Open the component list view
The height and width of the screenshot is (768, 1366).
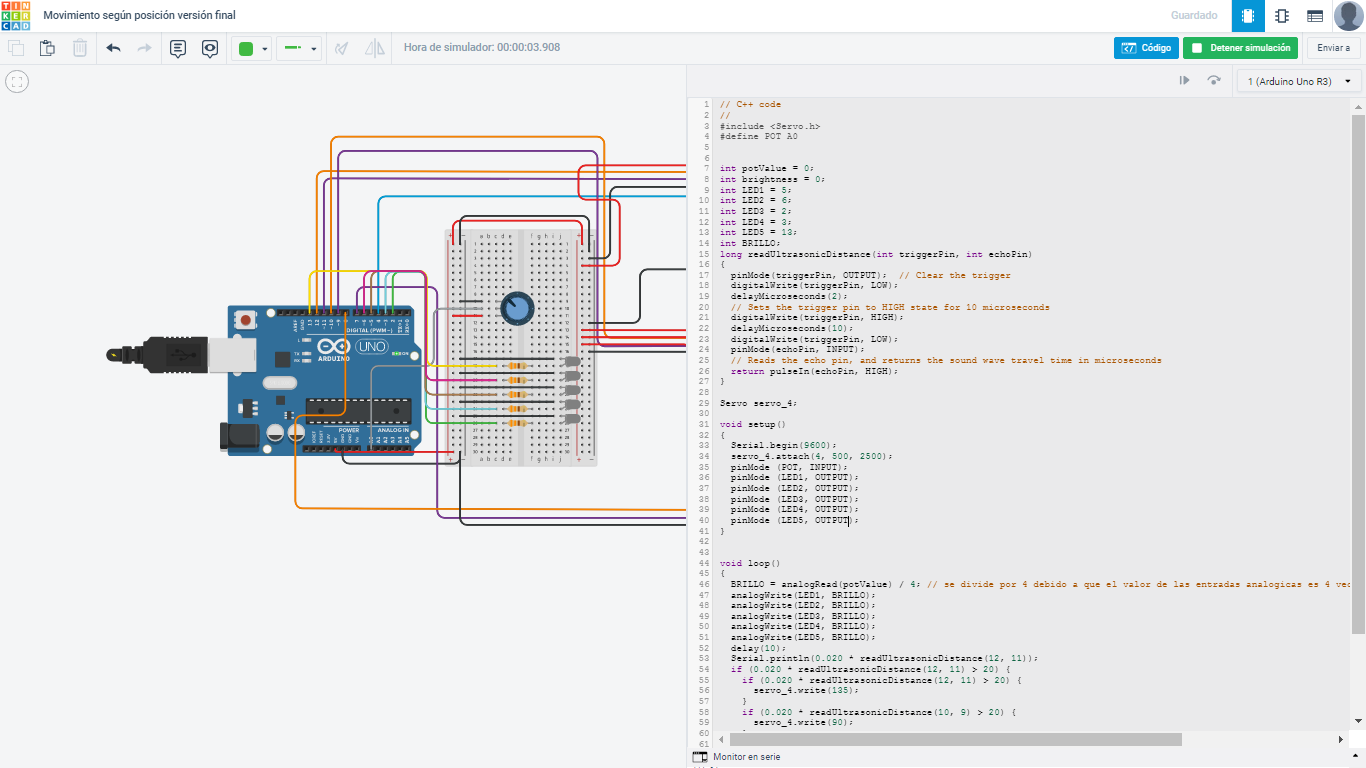click(1315, 16)
